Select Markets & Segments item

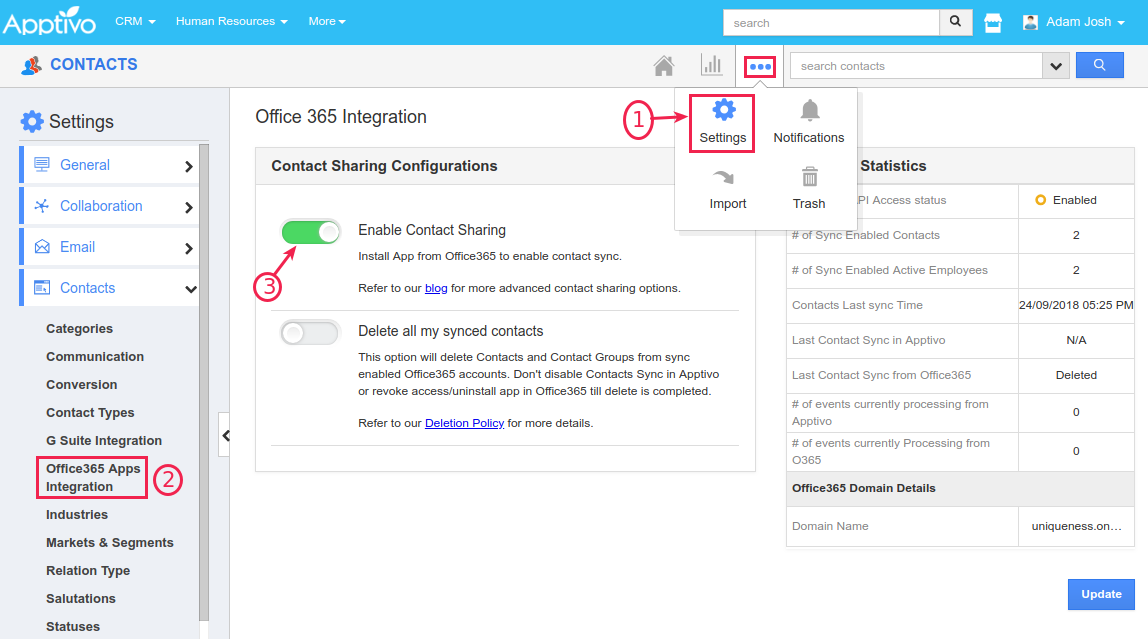coord(110,542)
